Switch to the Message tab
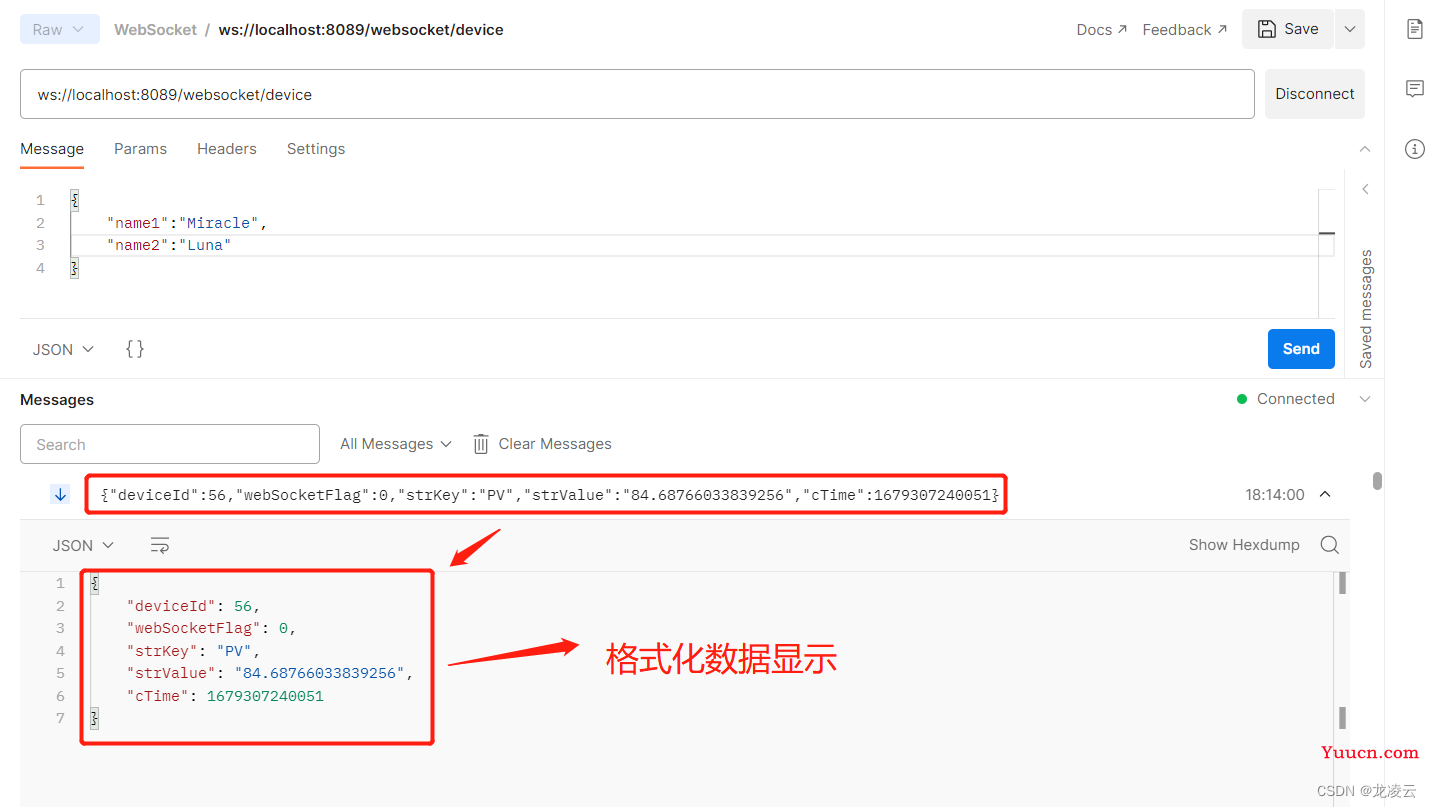 pyautogui.click(x=52, y=149)
